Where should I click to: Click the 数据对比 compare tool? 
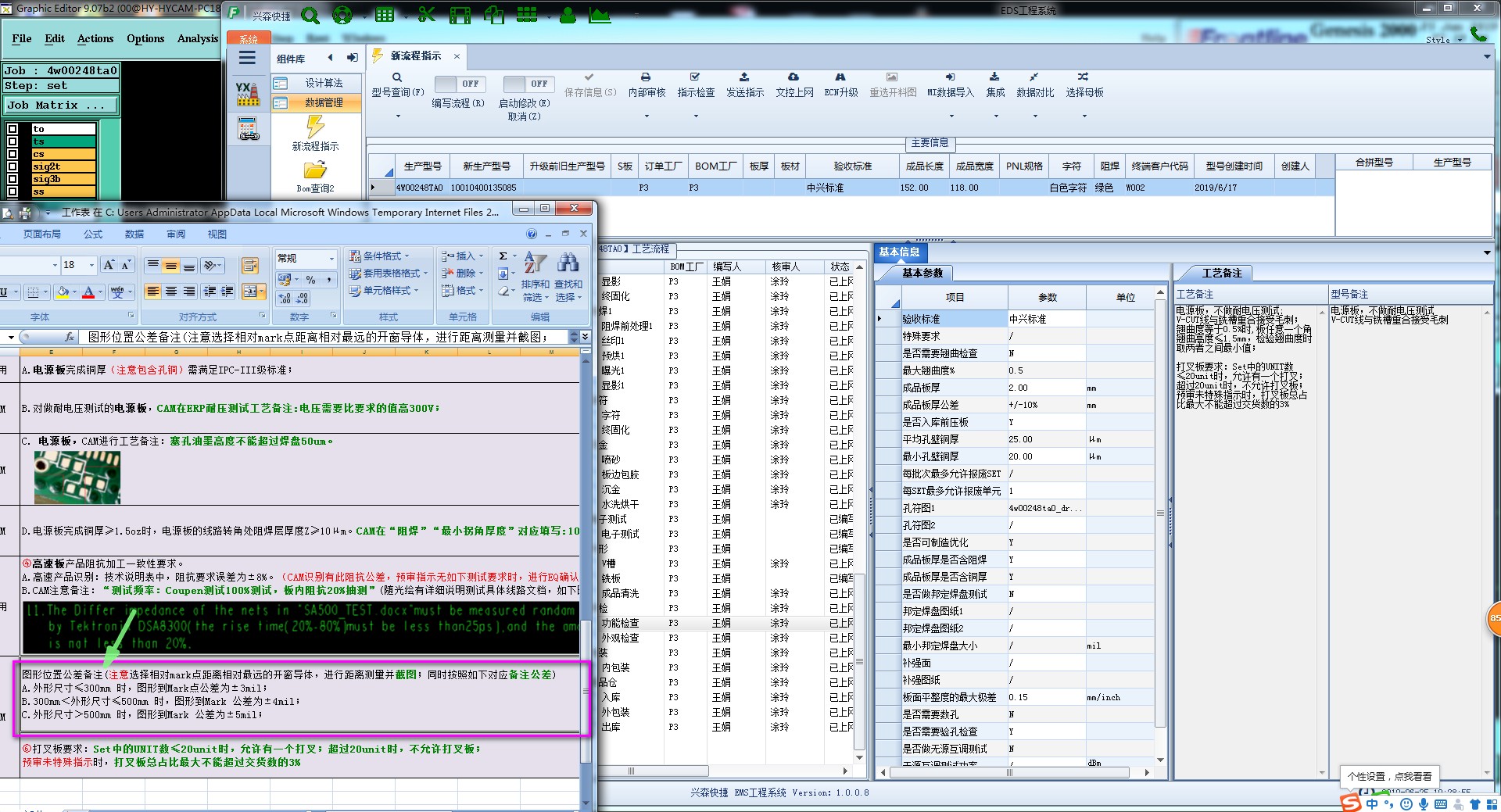[1035, 86]
